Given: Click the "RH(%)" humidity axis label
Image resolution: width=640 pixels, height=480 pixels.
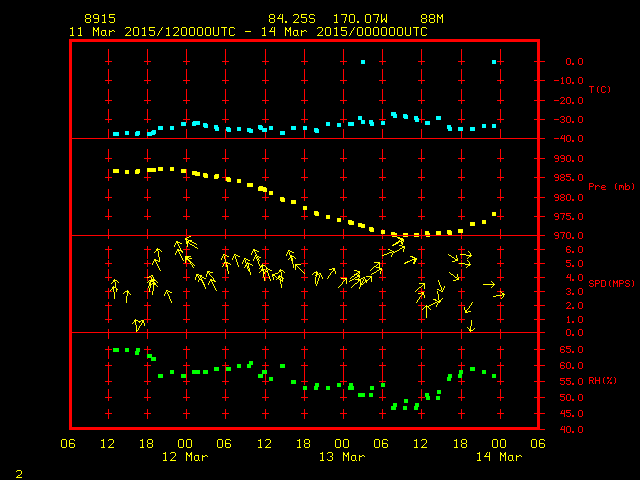Looking at the screenshot, I should 602,380.
